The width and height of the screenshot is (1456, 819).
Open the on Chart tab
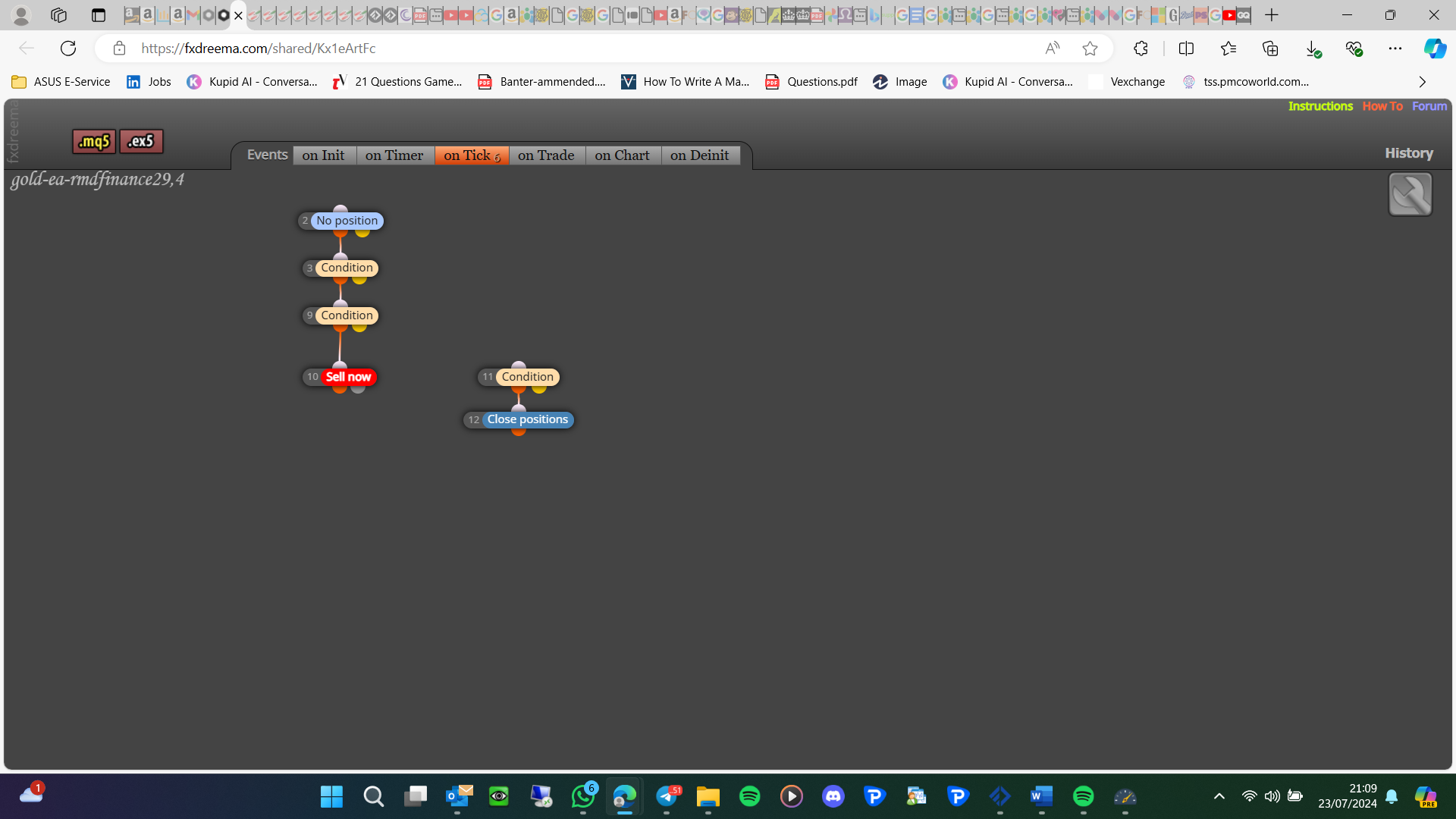(623, 155)
